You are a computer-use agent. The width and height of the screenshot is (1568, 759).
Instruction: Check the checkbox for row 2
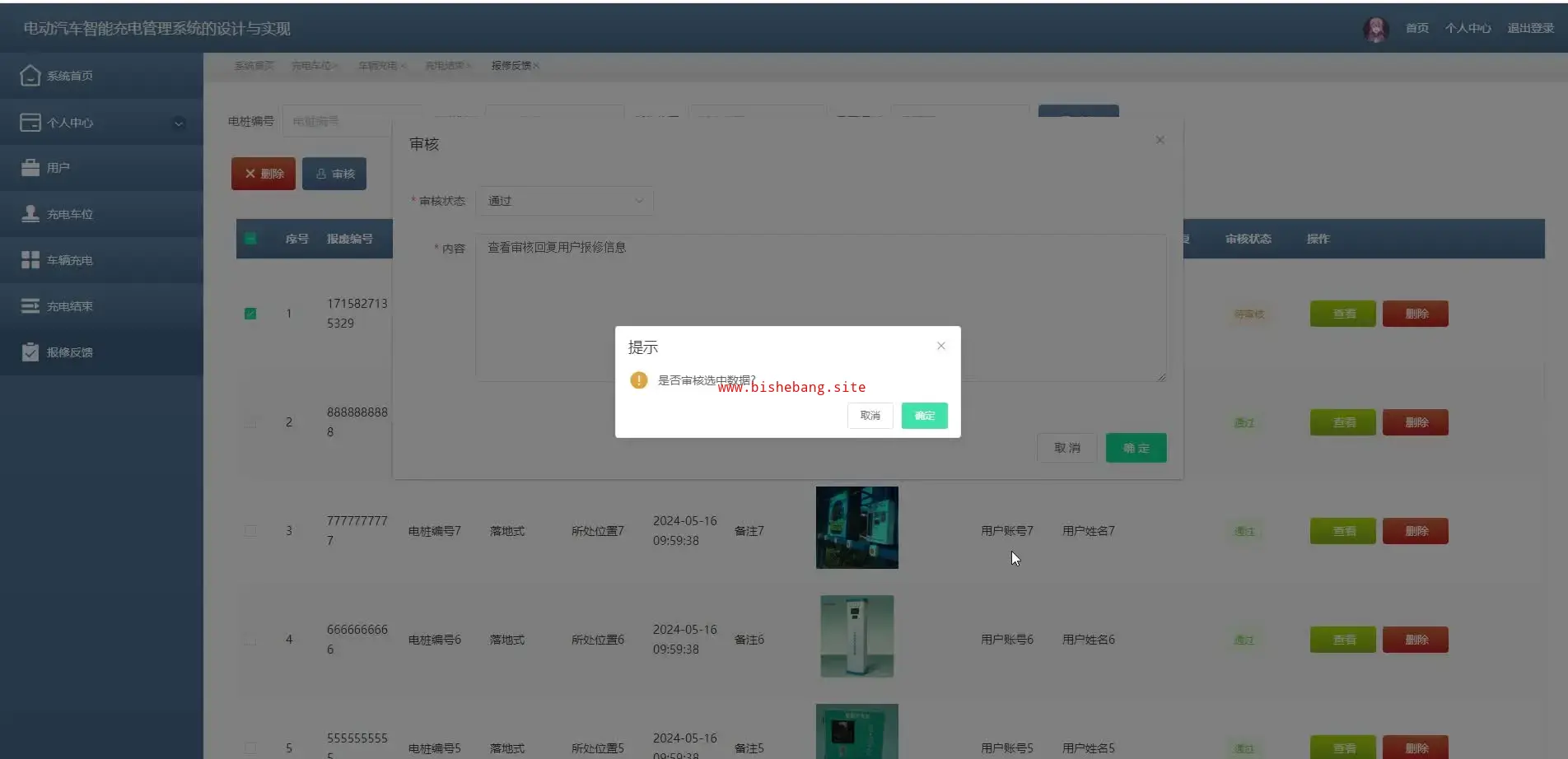[250, 422]
